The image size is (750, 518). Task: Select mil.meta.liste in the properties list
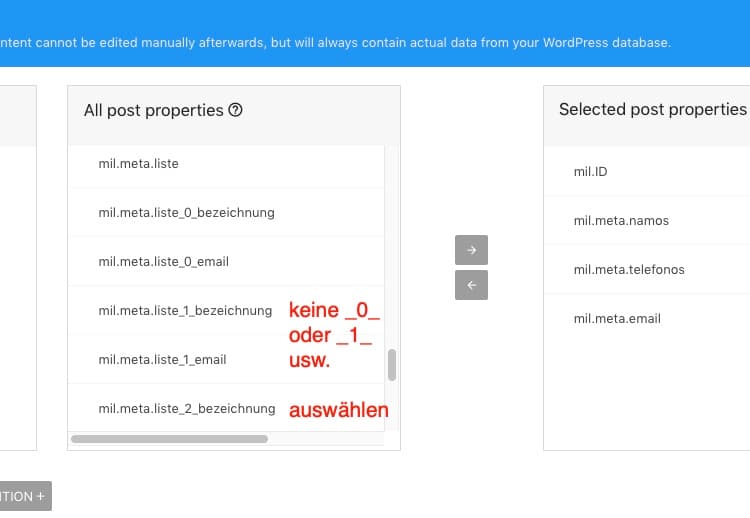(139, 163)
